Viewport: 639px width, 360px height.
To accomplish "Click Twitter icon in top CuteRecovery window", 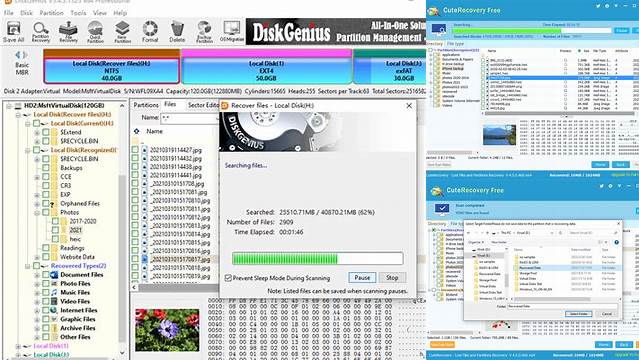I will pyautogui.click(x=598, y=6).
